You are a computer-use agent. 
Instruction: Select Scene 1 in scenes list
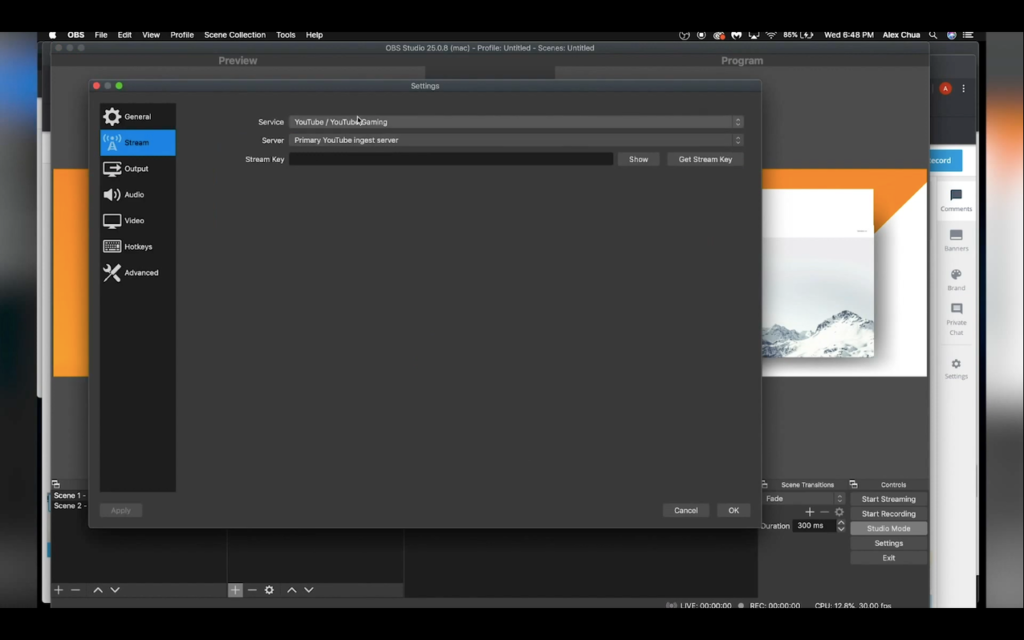[x=69, y=496]
